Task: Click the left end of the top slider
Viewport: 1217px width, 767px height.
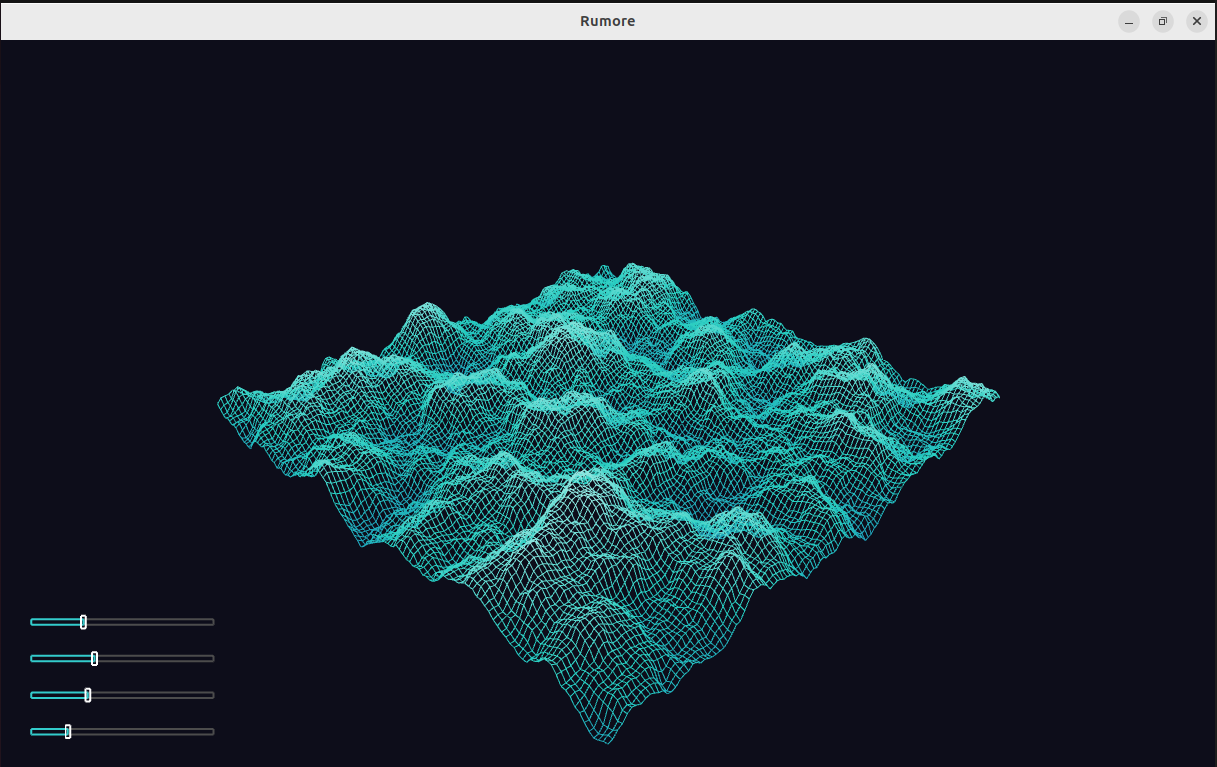Action: (x=33, y=622)
